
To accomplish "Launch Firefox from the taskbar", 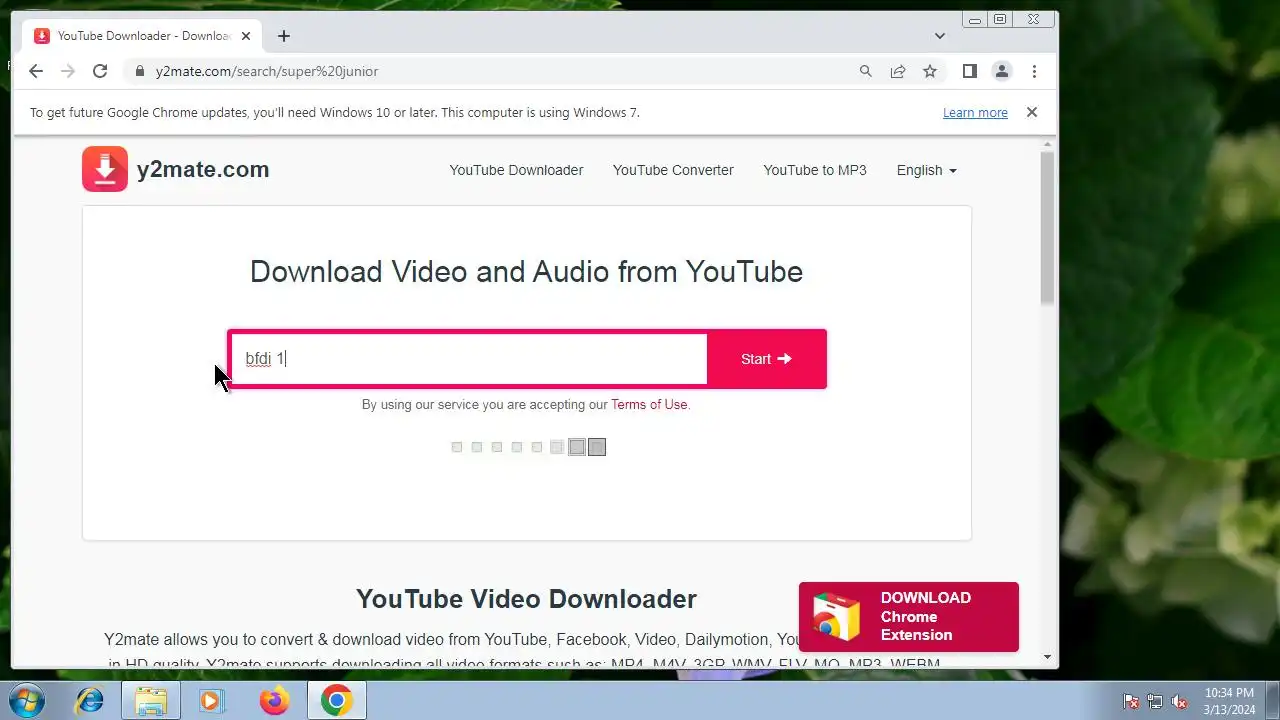I will tap(274, 701).
